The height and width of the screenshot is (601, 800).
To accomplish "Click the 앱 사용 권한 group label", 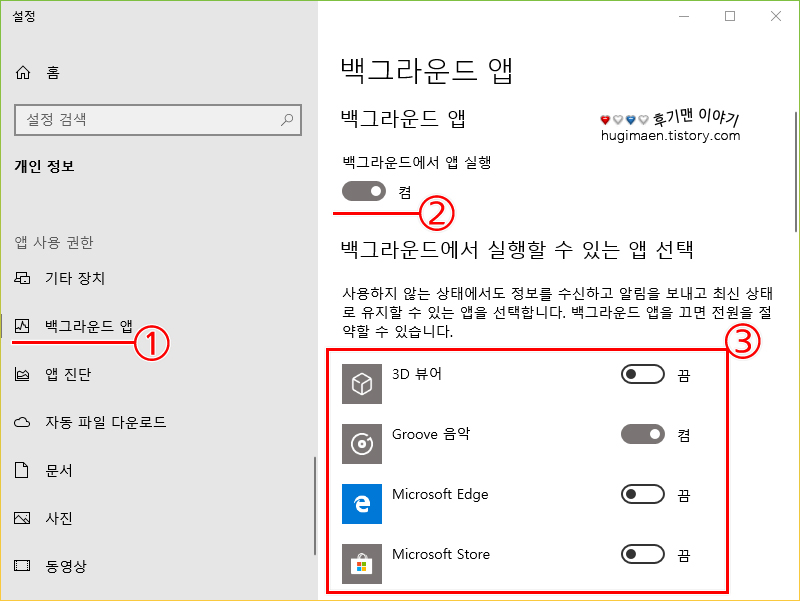I will 54,242.
